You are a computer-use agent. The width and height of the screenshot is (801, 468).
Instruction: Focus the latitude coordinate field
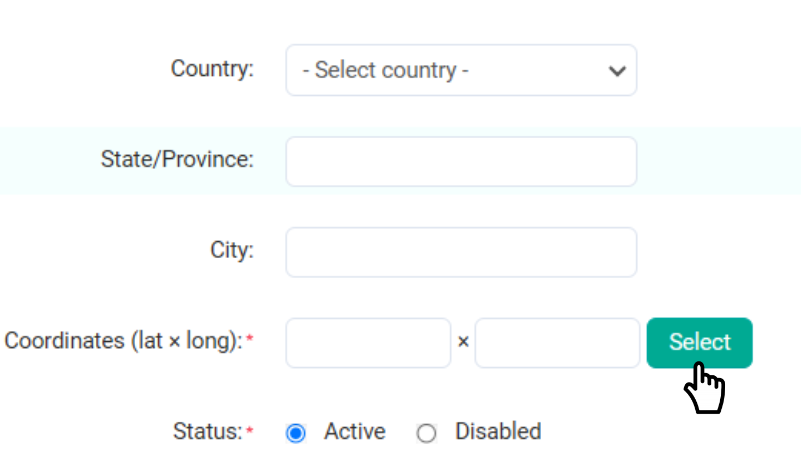368,343
